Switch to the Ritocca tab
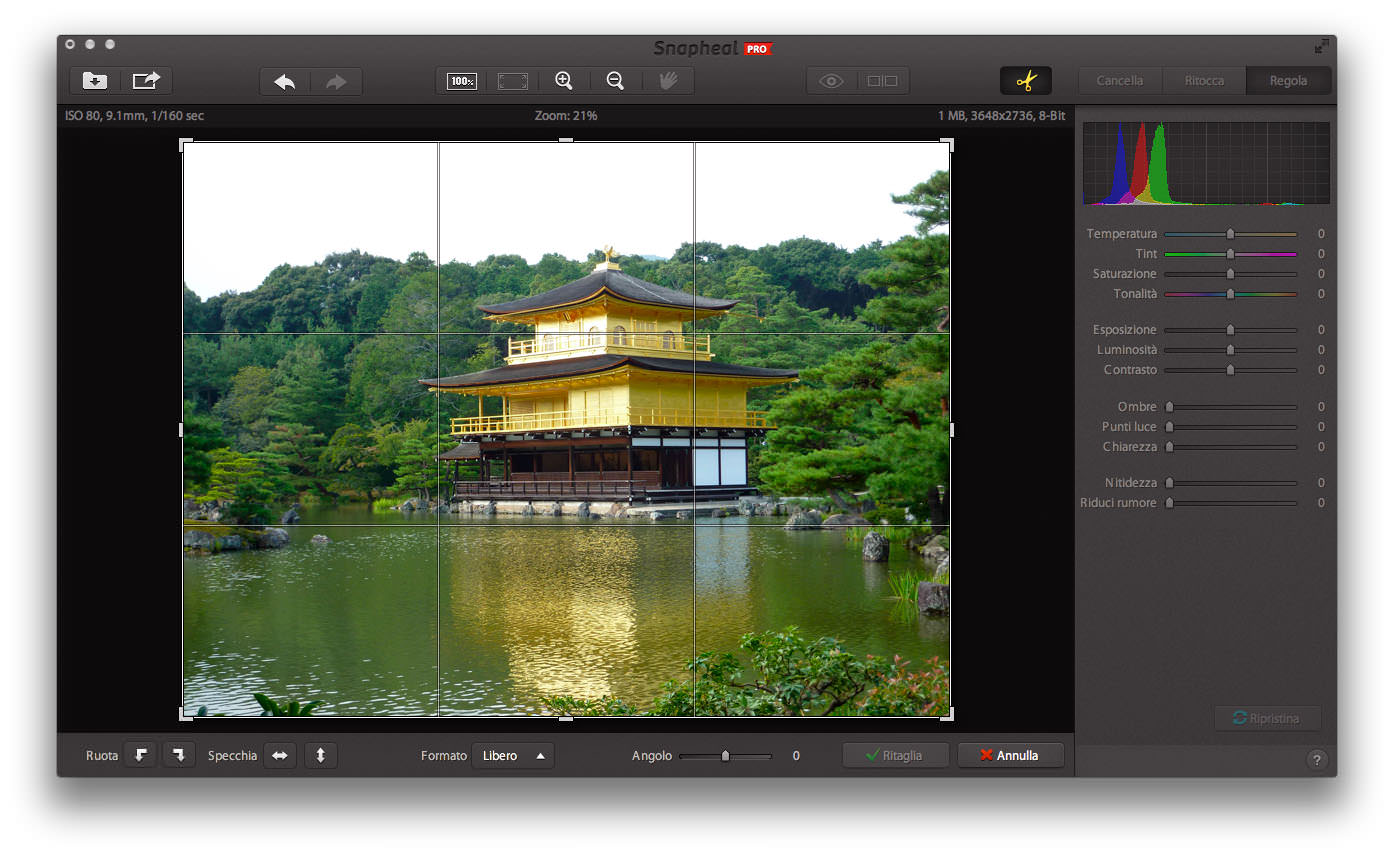The image size is (1394, 856). [x=1204, y=81]
